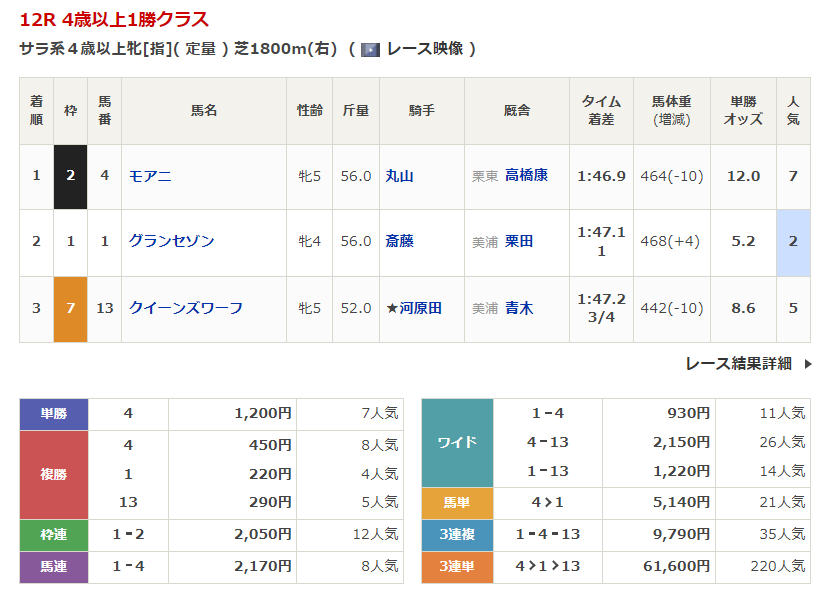Image resolution: width=823 pixels, height=593 pixels.
Task: Open trainer 高橋康 page
Action: pyautogui.click(x=526, y=176)
